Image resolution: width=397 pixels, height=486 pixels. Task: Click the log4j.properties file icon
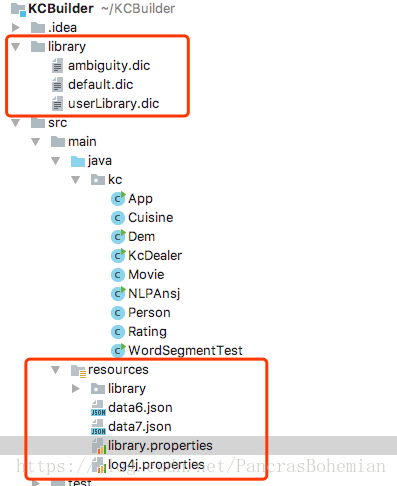pos(99,465)
